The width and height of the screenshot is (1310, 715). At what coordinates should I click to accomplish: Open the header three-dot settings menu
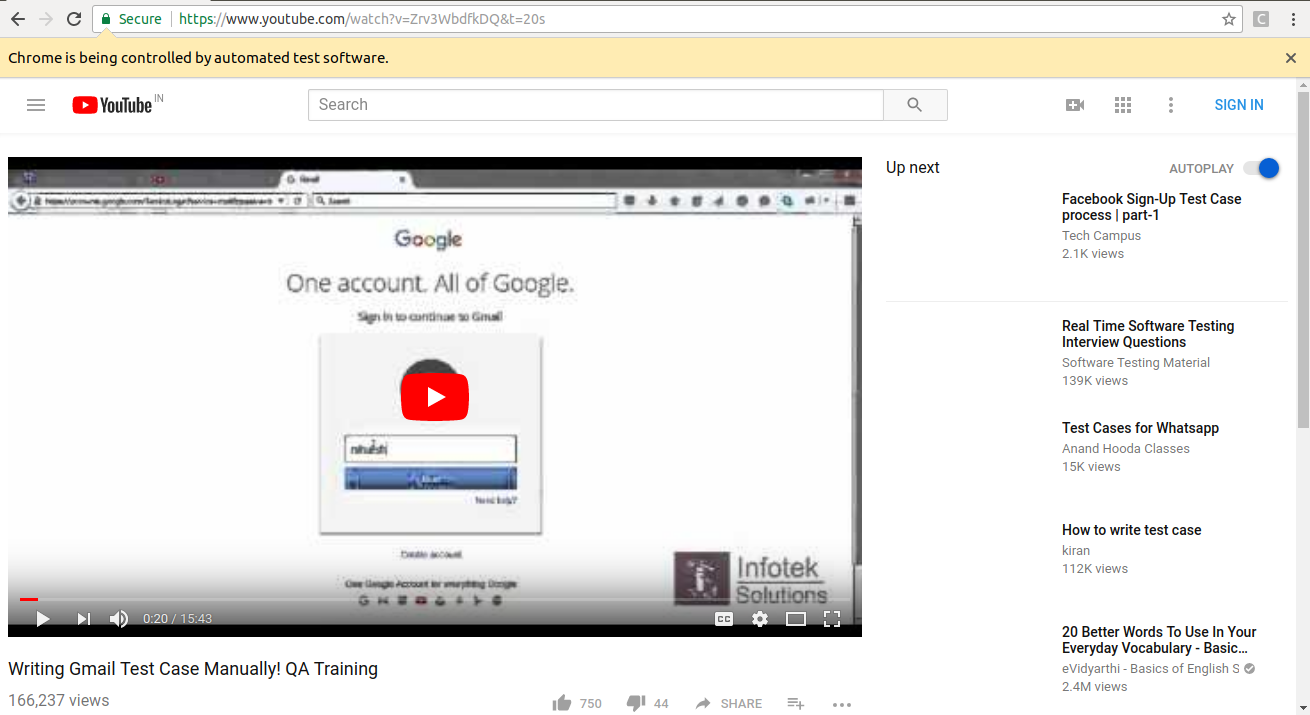[x=1171, y=105]
